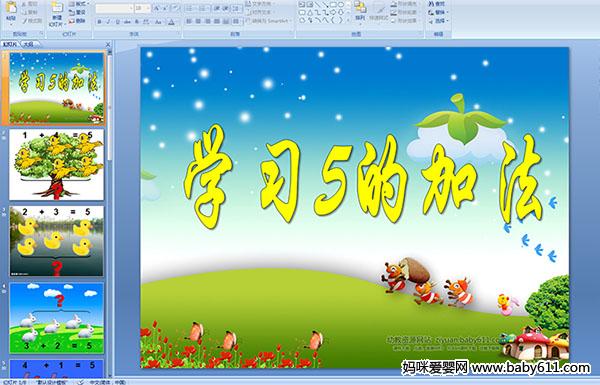Open the font size combo box
The width and height of the screenshot is (600, 385).
pos(142,8)
